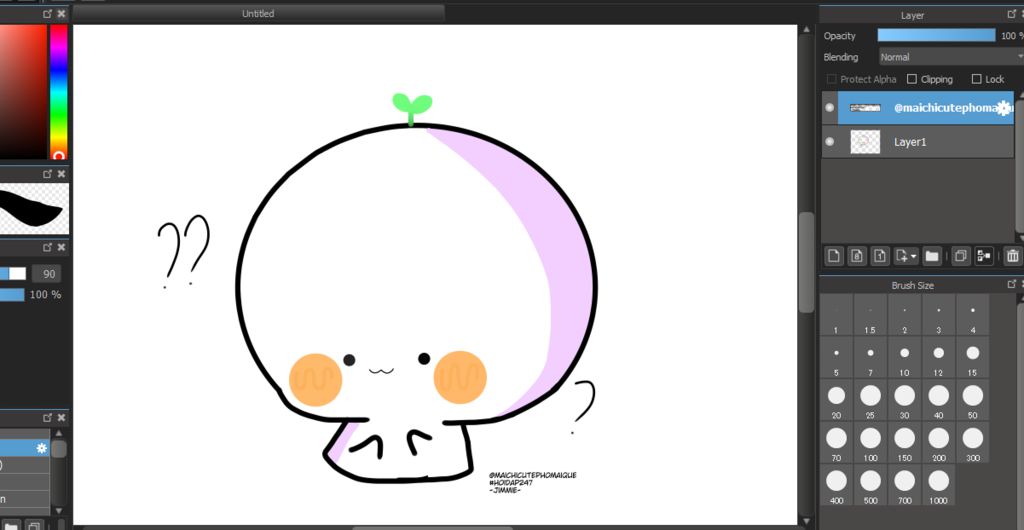Choose the 100 brush size

(x=871, y=443)
